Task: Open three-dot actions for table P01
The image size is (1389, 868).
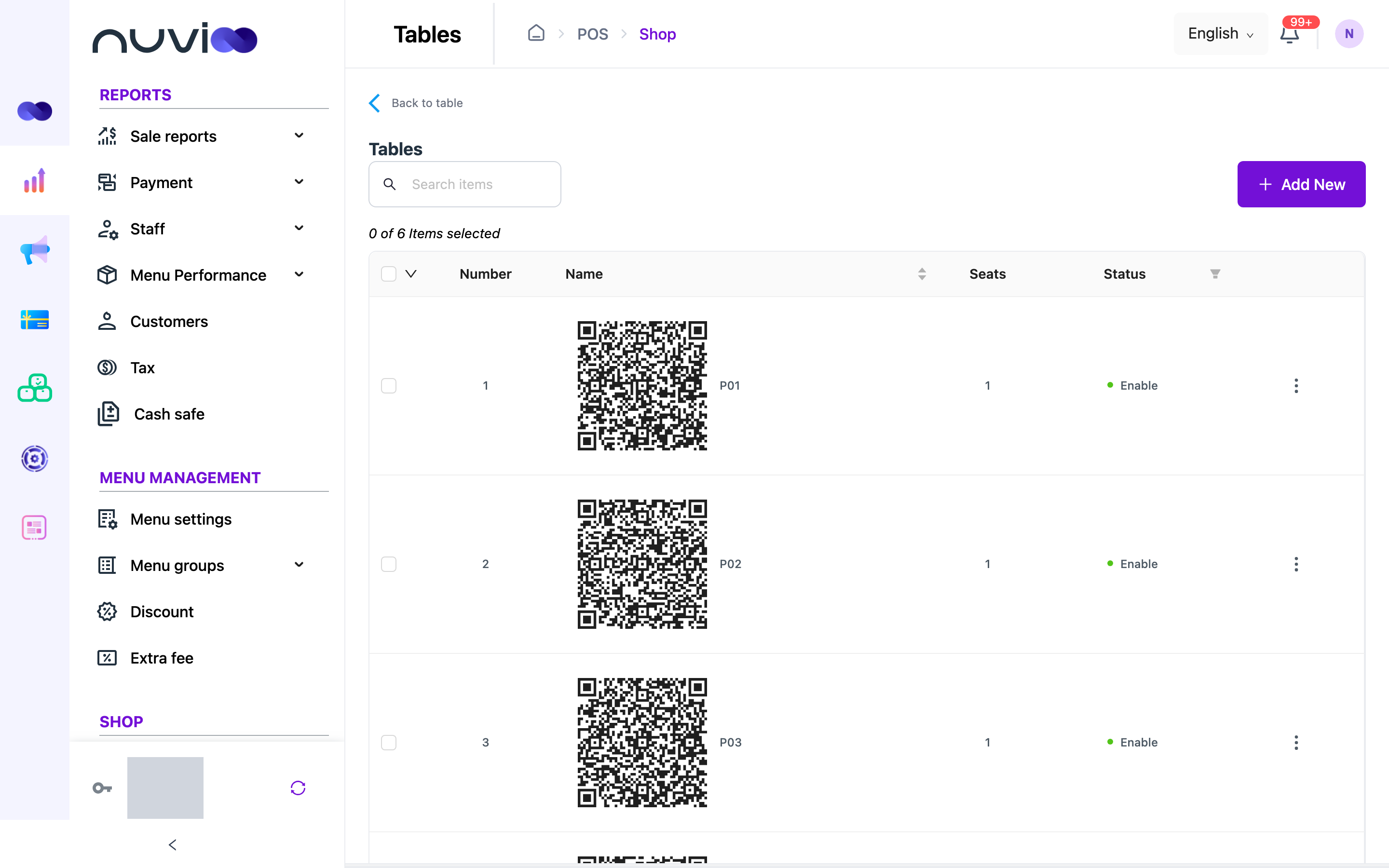Action: click(1296, 386)
